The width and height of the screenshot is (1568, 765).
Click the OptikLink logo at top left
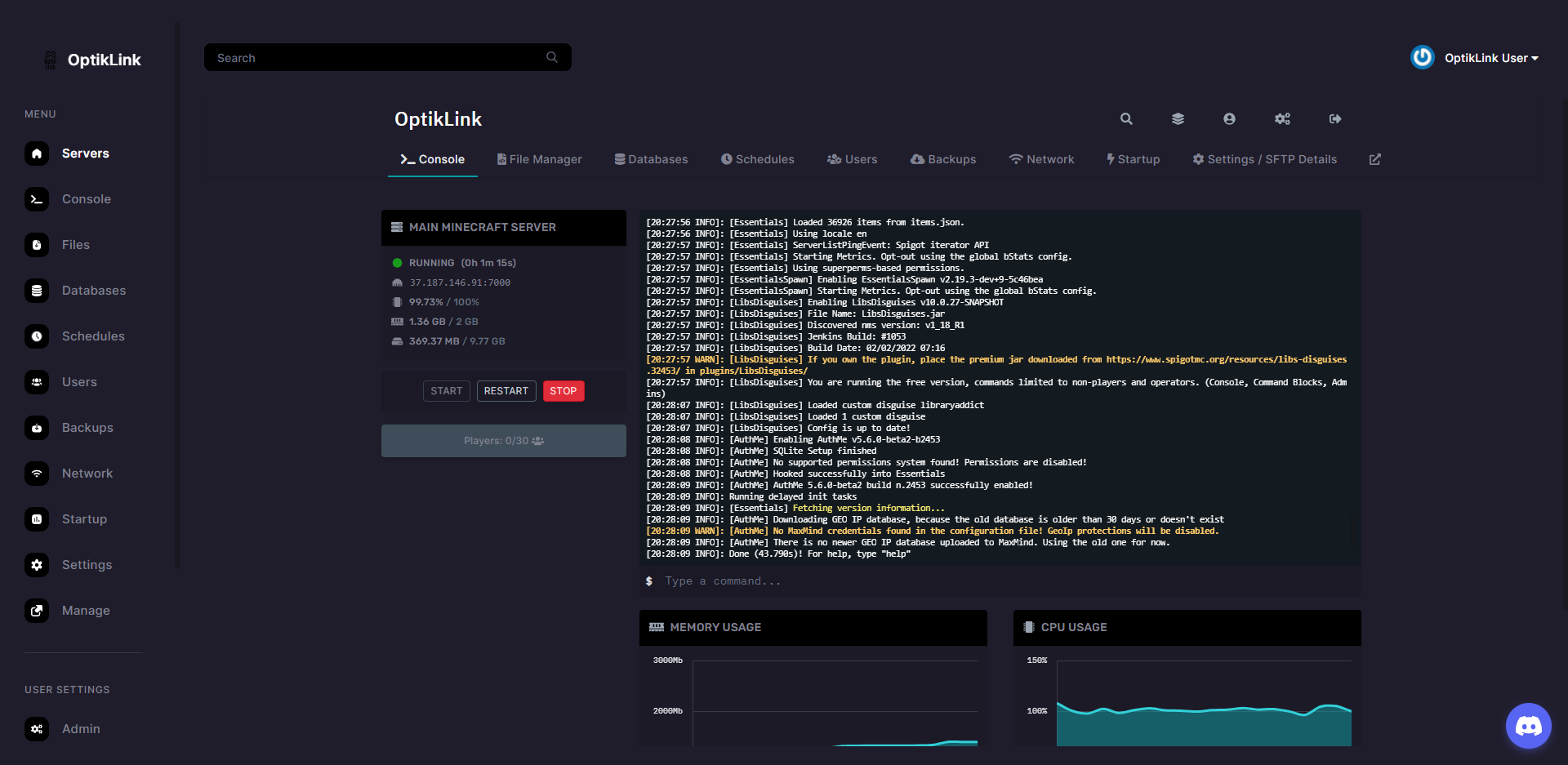[x=92, y=60]
